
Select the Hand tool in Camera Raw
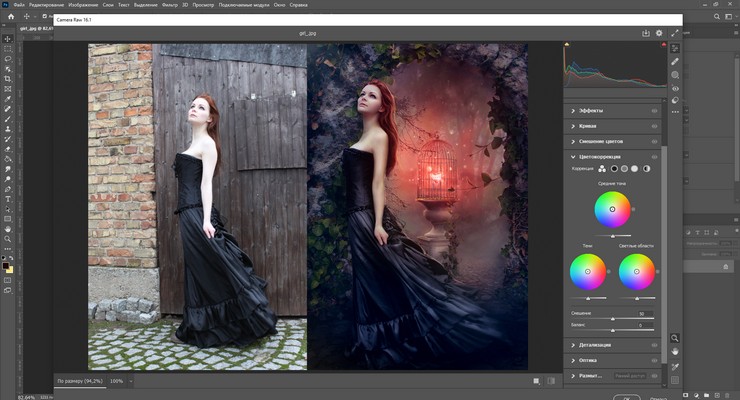[x=676, y=352]
